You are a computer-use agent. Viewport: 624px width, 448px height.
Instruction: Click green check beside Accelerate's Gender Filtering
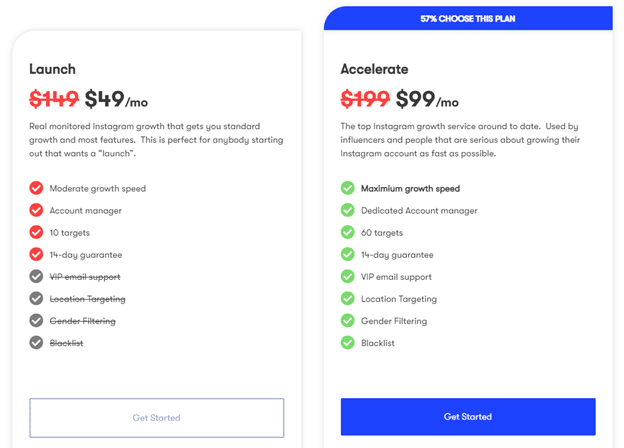348,321
